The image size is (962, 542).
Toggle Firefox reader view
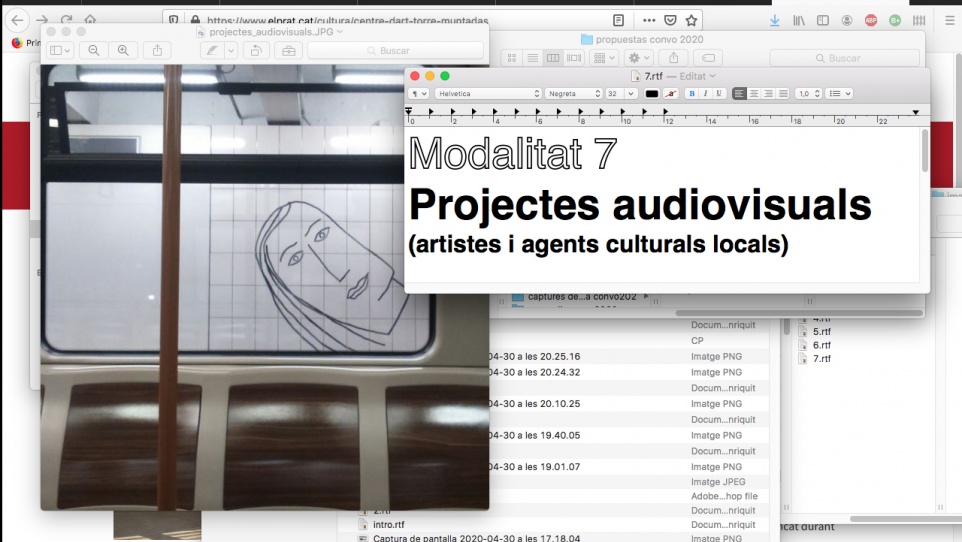point(618,20)
